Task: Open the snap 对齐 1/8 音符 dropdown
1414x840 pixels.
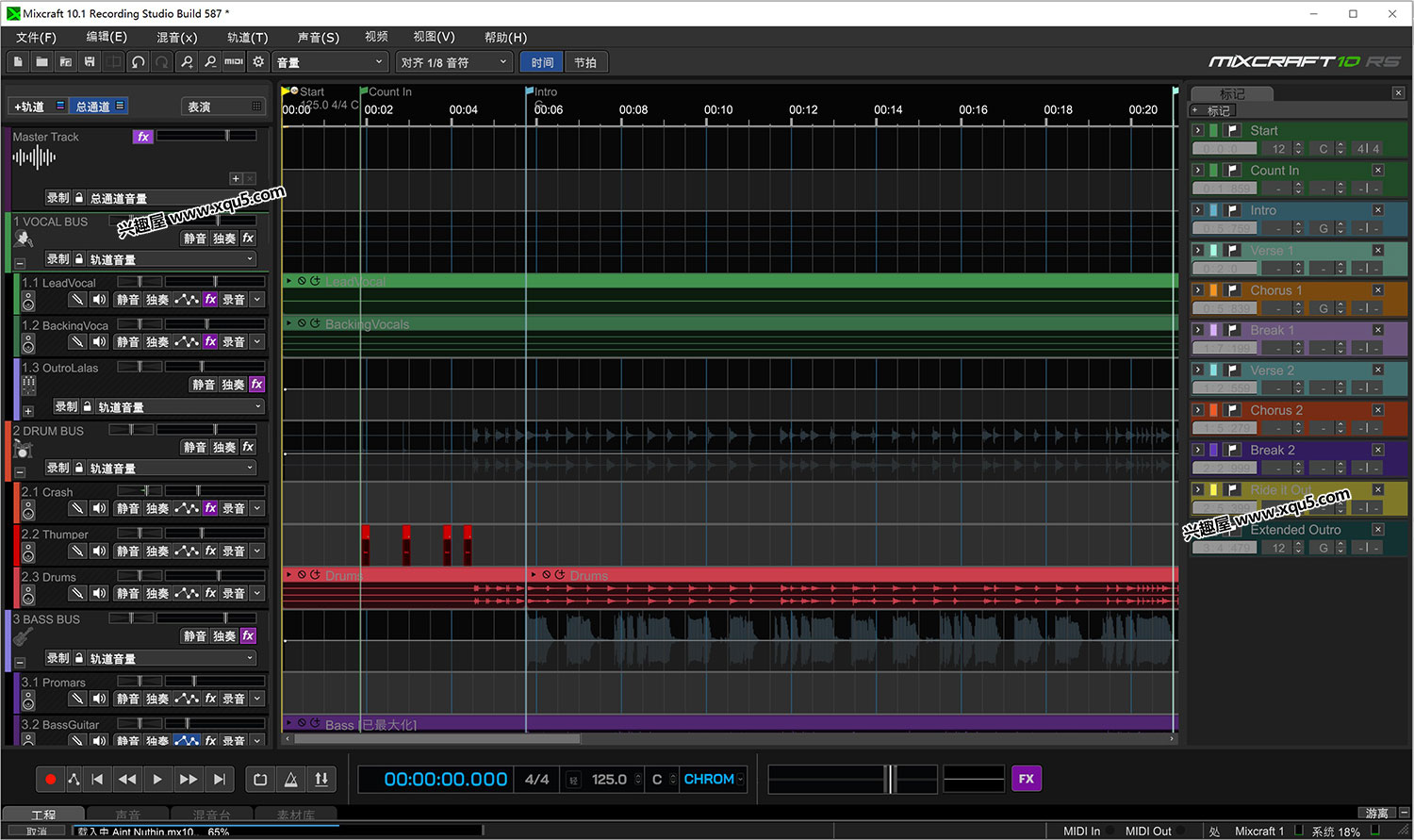Action: [x=454, y=62]
